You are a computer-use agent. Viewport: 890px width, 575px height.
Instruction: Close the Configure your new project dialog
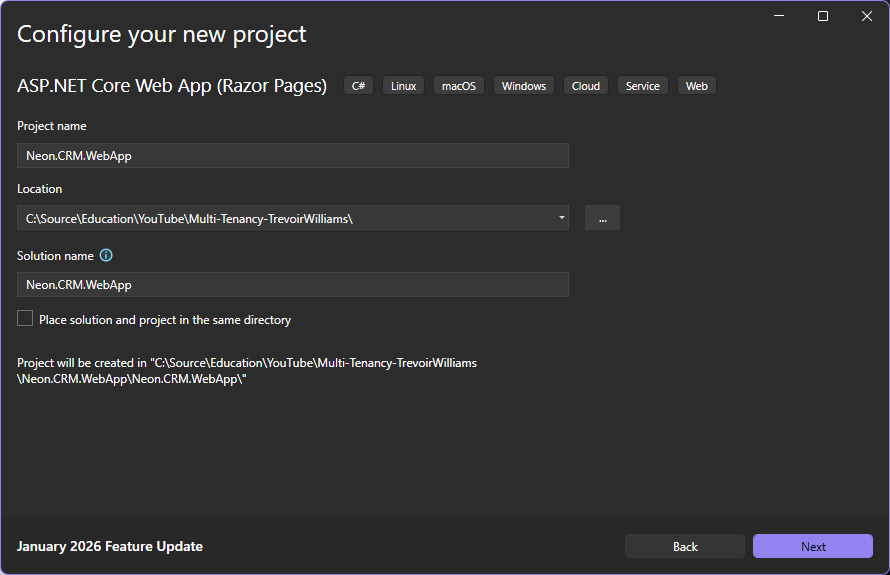coord(867,16)
